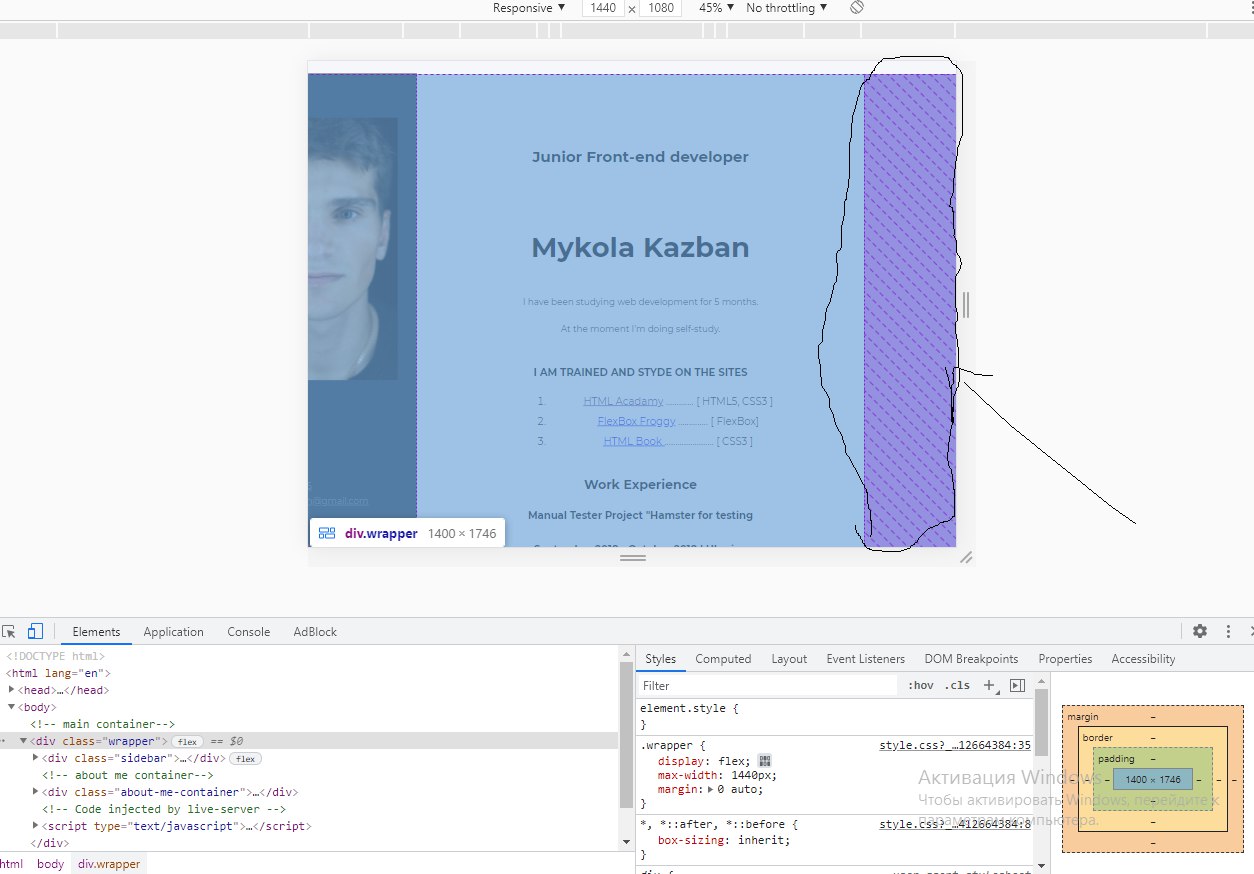Open the Event Listeners pane tab
This screenshot has height=874, width=1254.
(x=865, y=658)
